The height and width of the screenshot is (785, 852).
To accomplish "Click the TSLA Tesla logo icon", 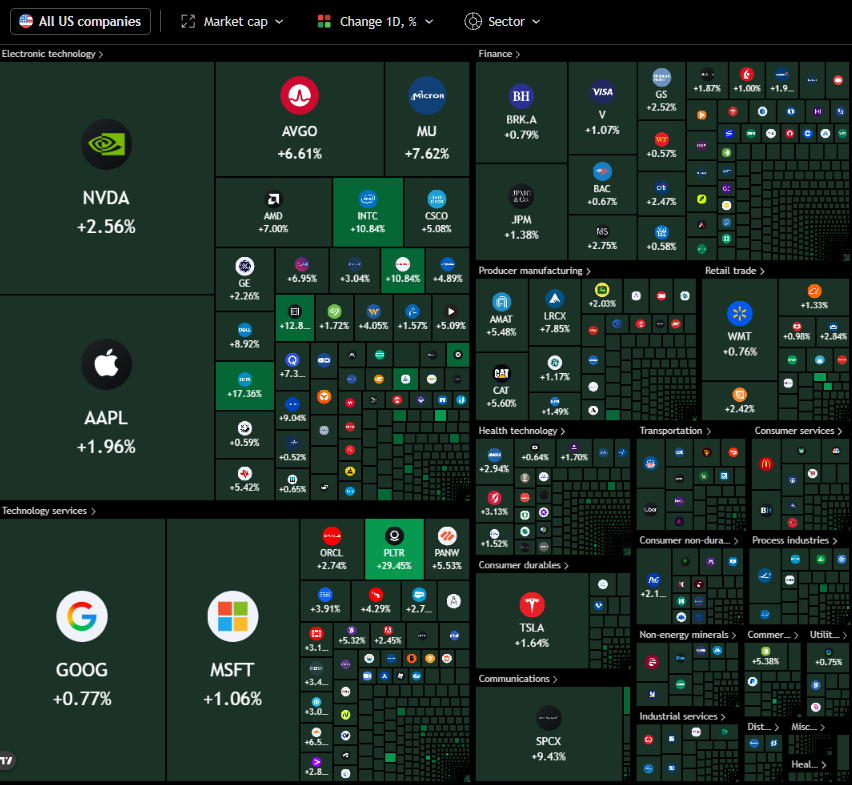I will click(531, 605).
